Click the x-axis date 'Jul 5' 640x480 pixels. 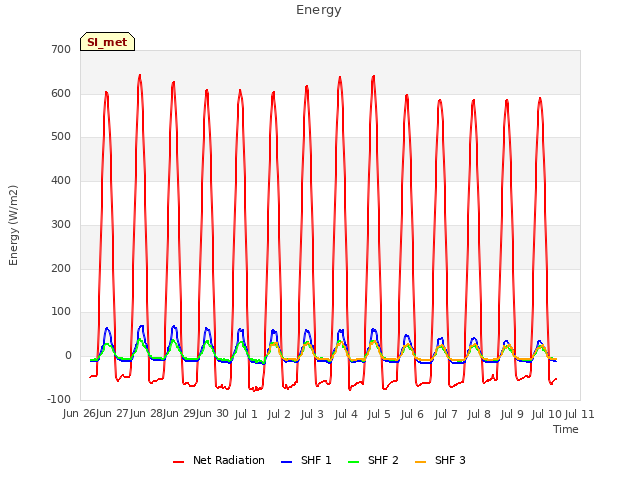379,414
